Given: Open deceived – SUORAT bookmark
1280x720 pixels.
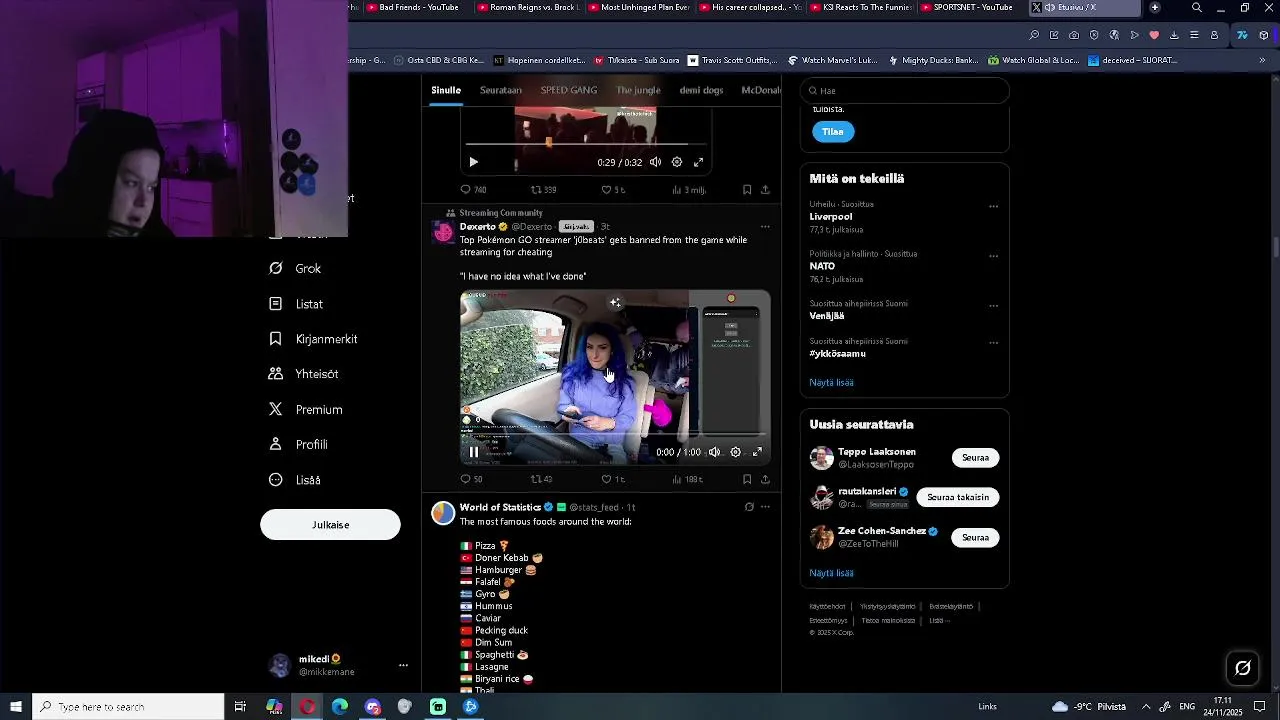Looking at the screenshot, I should 1133,60.
